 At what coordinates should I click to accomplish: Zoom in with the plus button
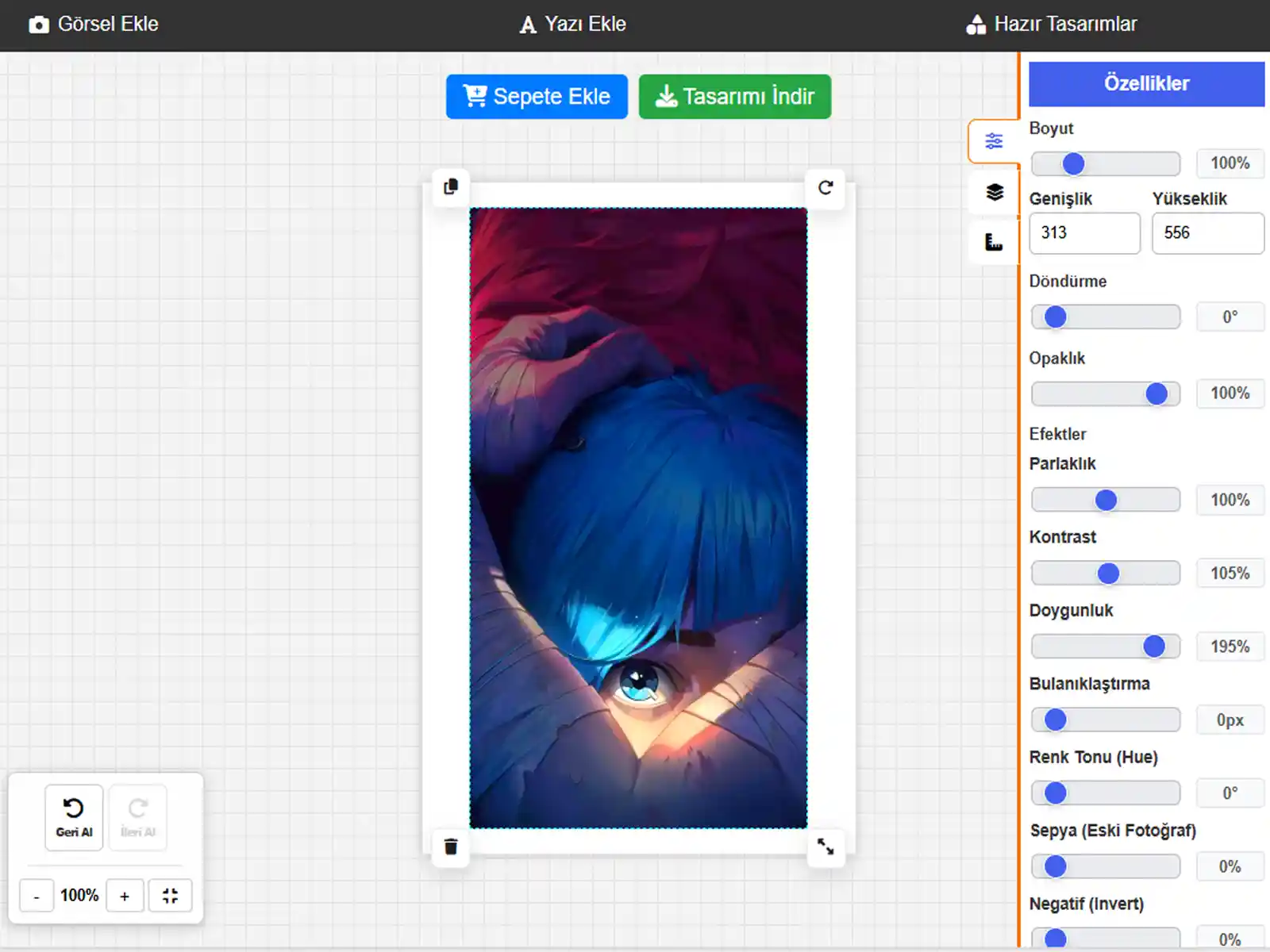click(125, 896)
